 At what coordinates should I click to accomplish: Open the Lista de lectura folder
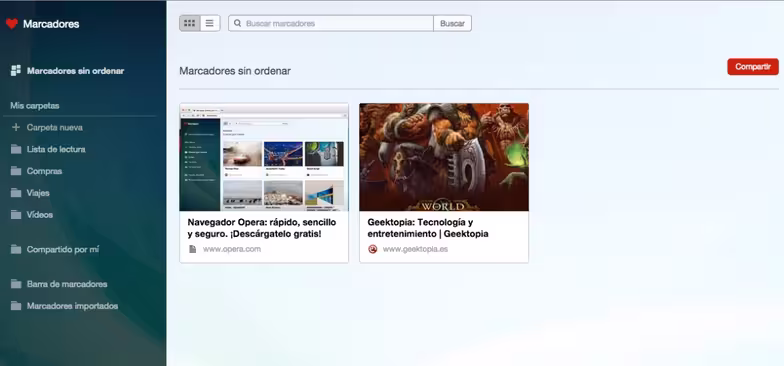click(x=56, y=149)
